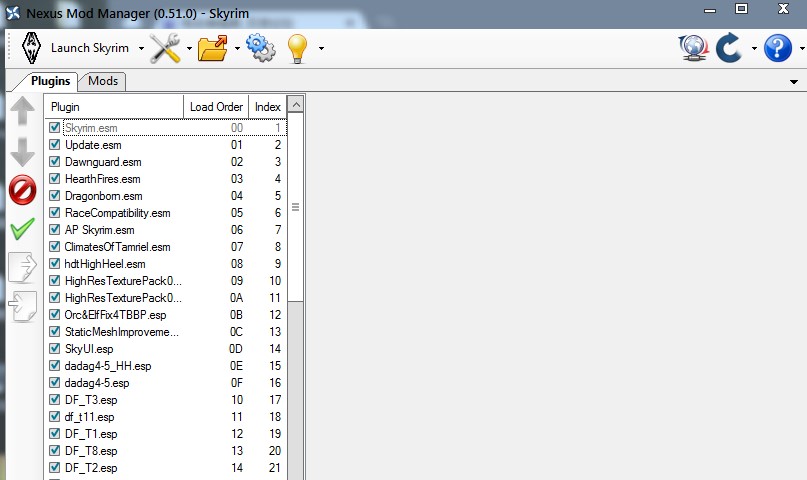Disable all plugins with the red icon
This screenshot has height=480, width=807.
(23, 190)
